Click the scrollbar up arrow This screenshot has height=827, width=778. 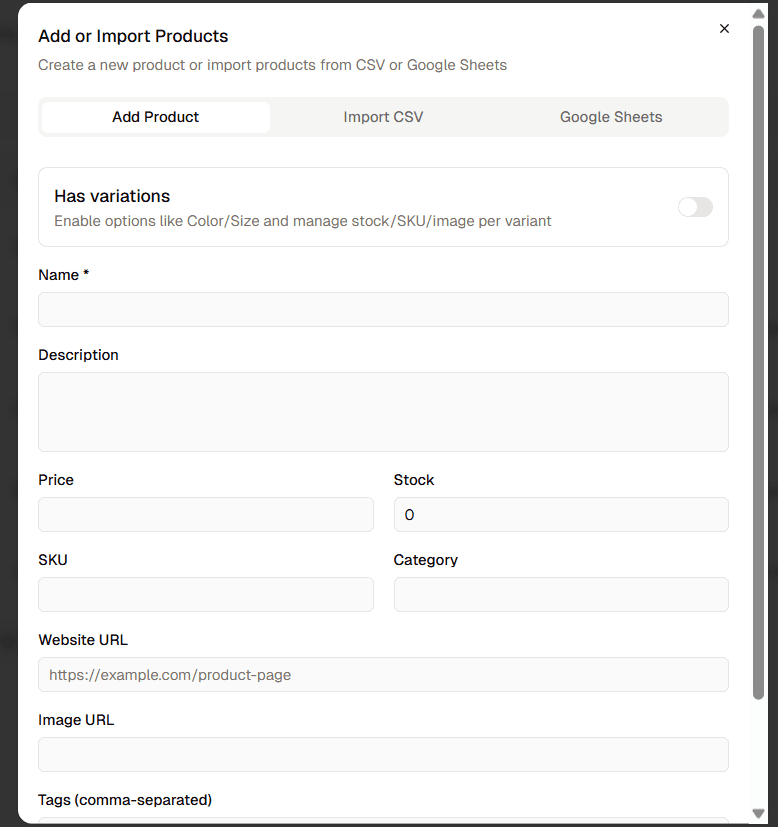758,12
